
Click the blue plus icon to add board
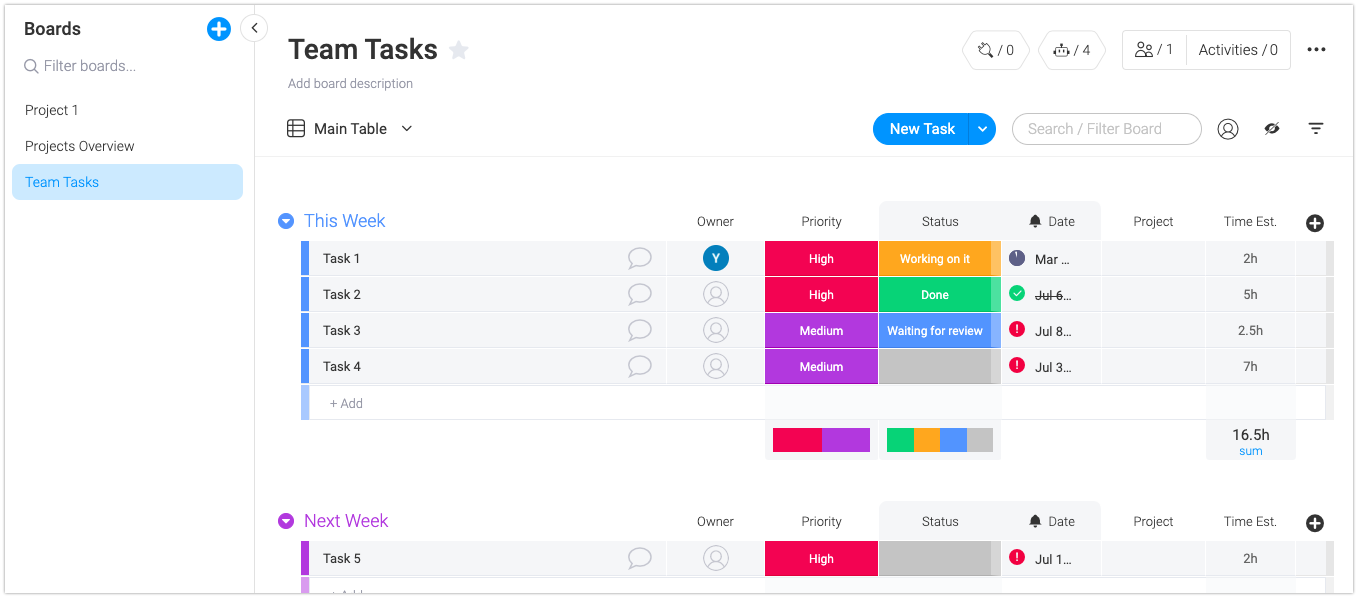coord(218,29)
